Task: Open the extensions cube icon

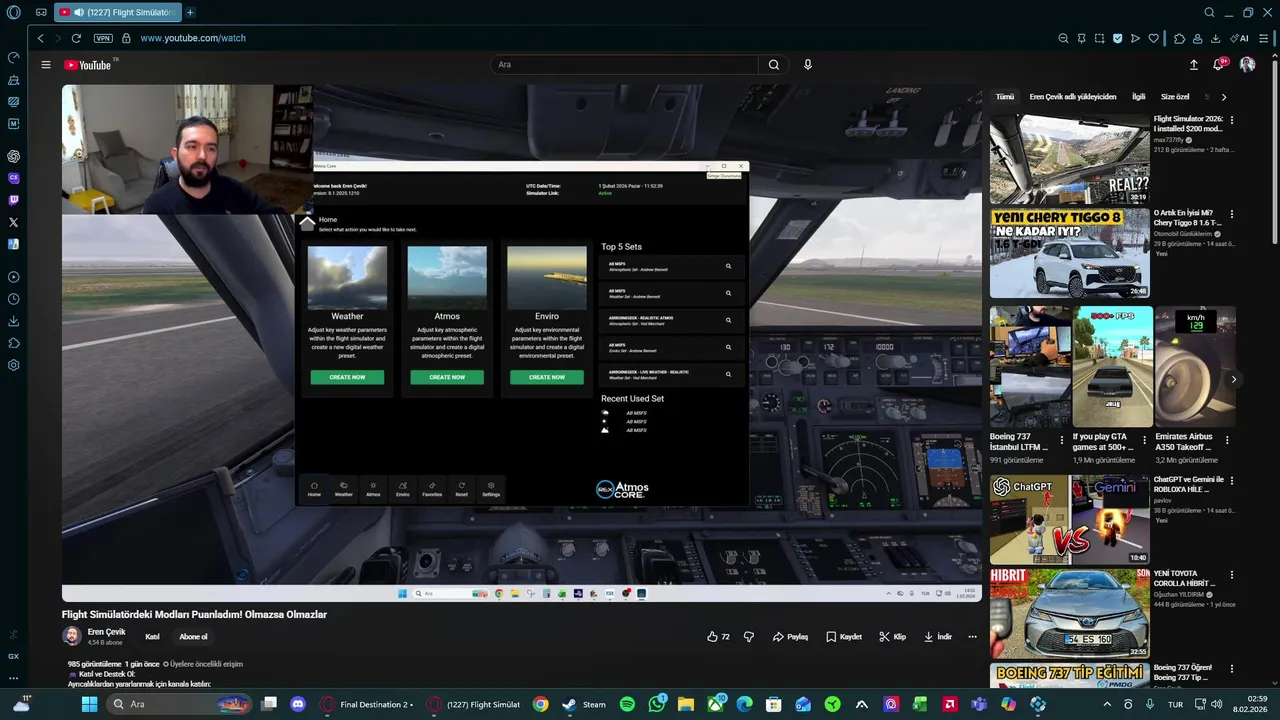Action: [1179, 38]
